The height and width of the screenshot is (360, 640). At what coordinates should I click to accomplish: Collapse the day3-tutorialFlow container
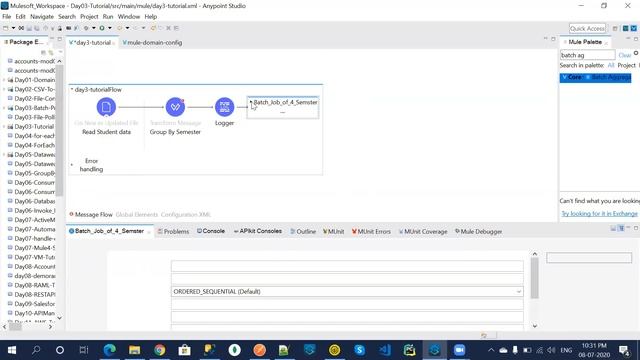click(x=72, y=89)
